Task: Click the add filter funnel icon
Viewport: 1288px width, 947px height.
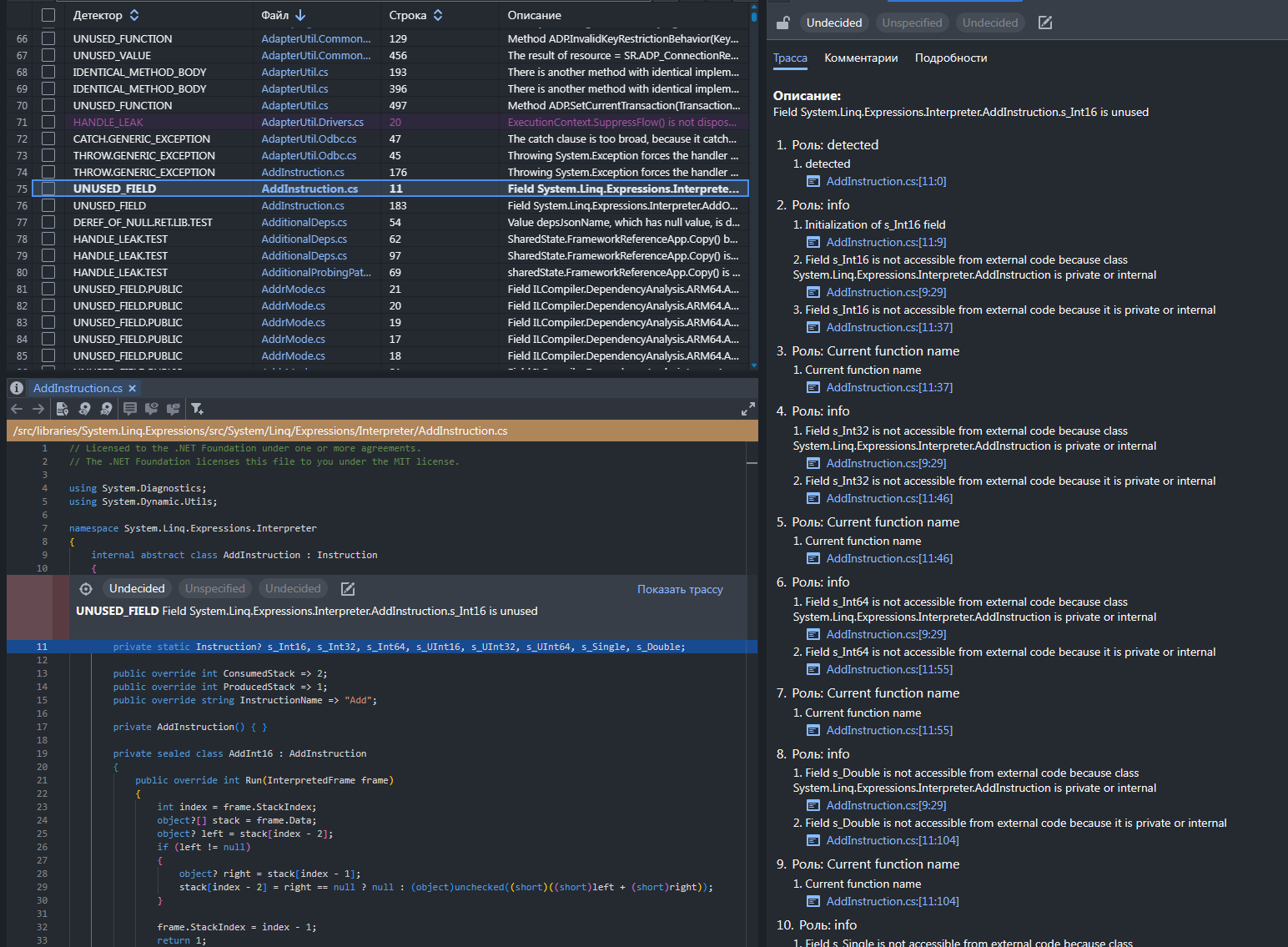Action: click(x=197, y=409)
